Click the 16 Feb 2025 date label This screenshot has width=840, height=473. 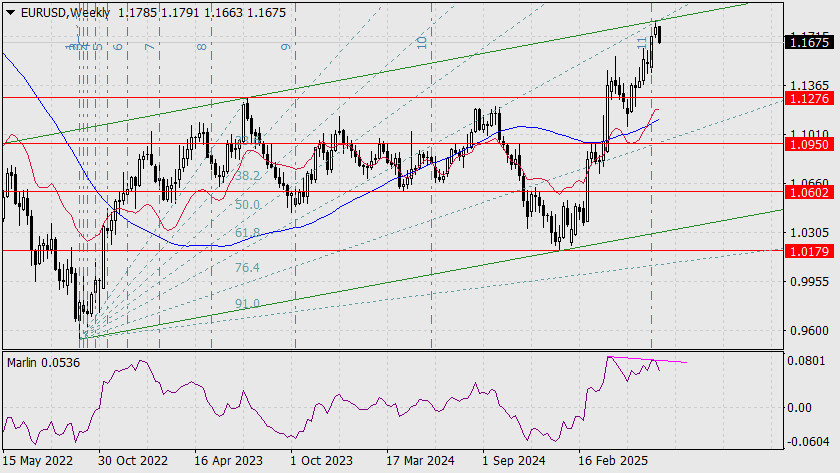click(x=612, y=461)
